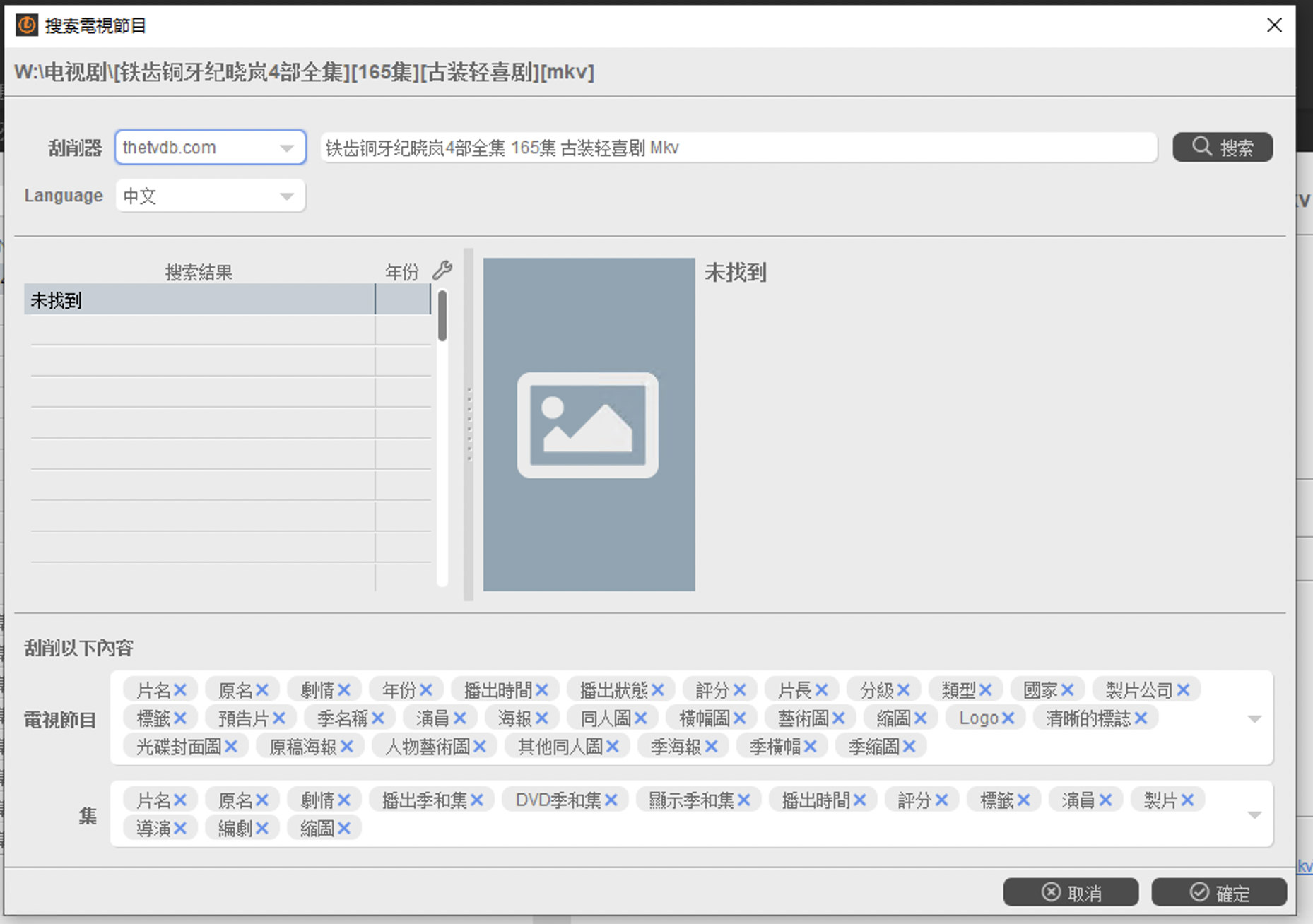
Task: Open the Language 中文 dropdown
Action: coord(286,196)
